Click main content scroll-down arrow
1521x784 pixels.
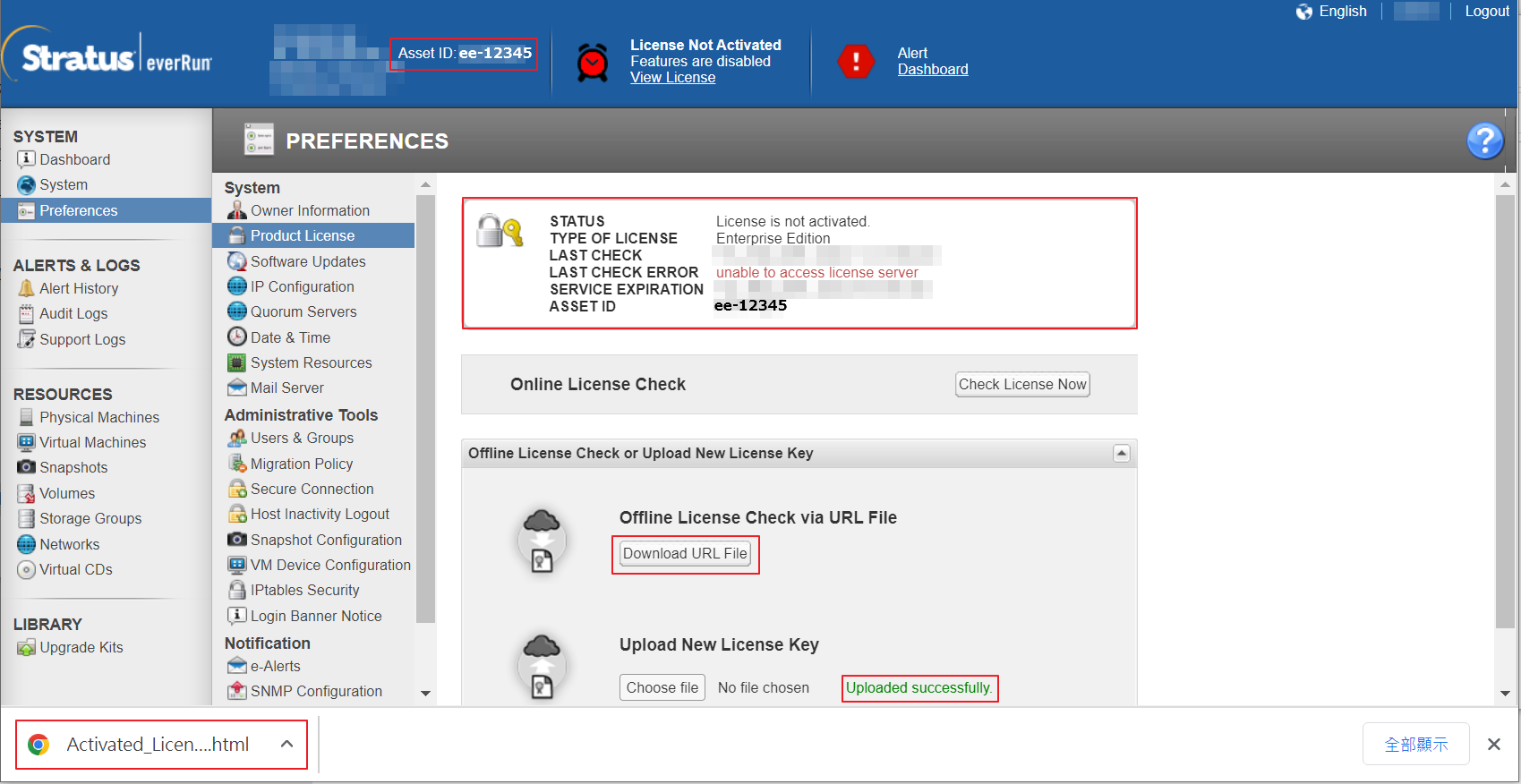[1505, 694]
